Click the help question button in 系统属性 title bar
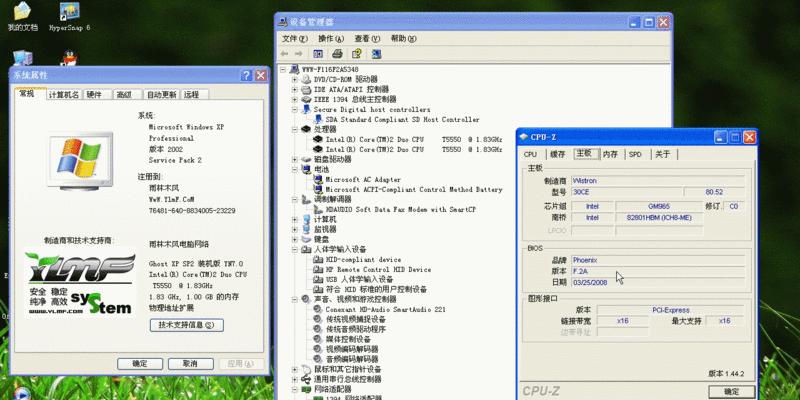Viewport: 800px width, 400px height. coord(246,76)
